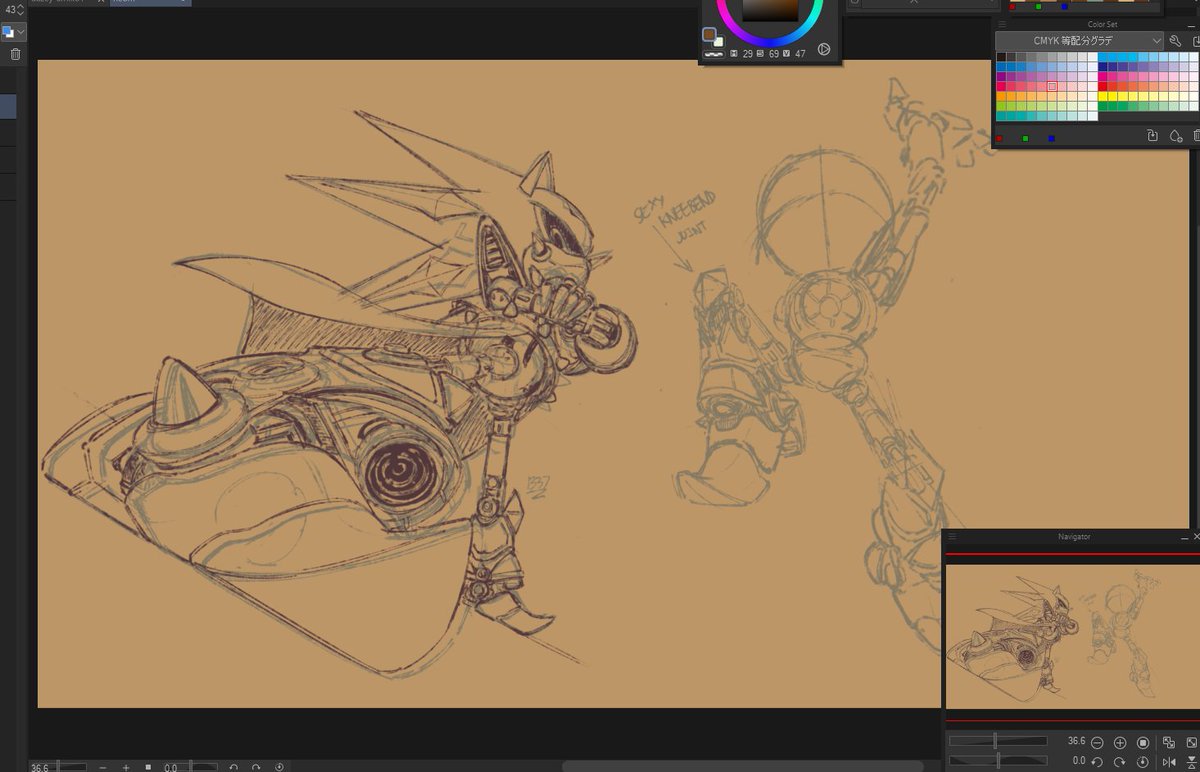The height and width of the screenshot is (772, 1200).
Task: Click replace color icon in Color Set
Action: (1152, 135)
